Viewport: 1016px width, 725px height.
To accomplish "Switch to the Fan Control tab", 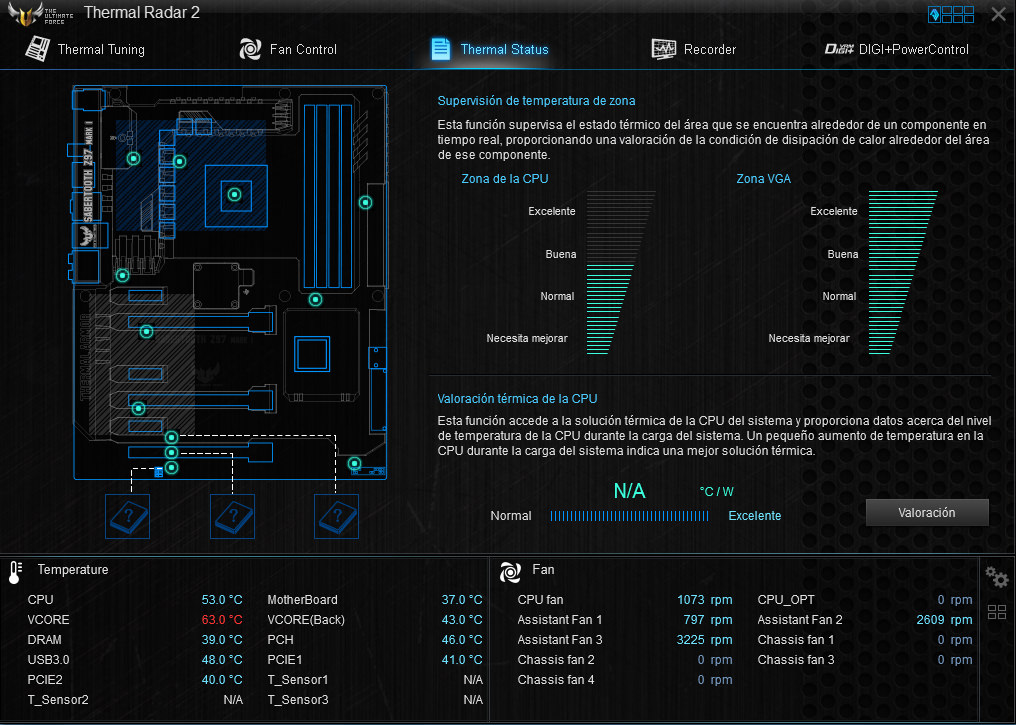I will coord(288,49).
